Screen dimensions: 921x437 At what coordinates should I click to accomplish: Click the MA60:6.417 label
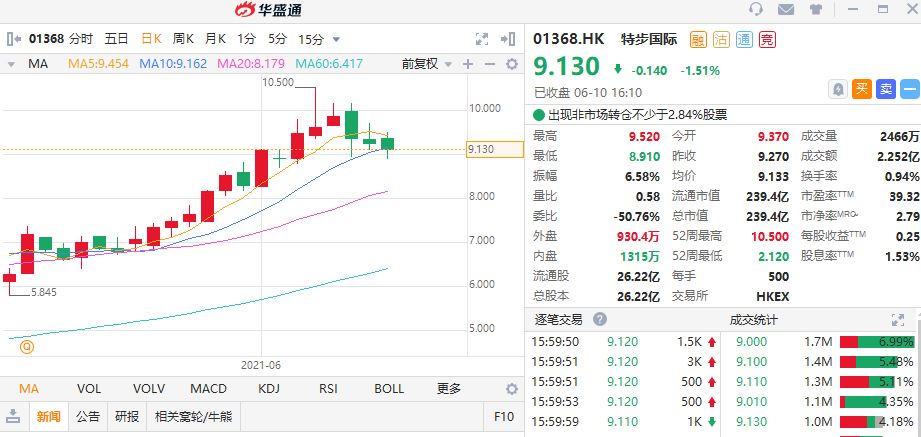tap(329, 64)
